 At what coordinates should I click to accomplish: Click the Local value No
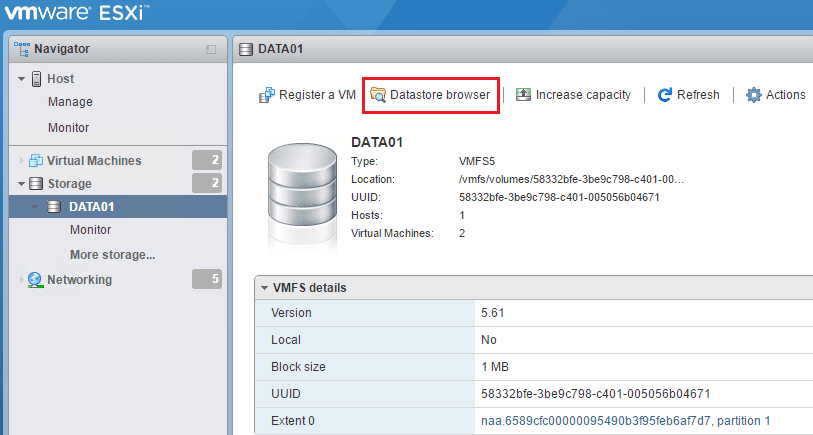(488, 340)
